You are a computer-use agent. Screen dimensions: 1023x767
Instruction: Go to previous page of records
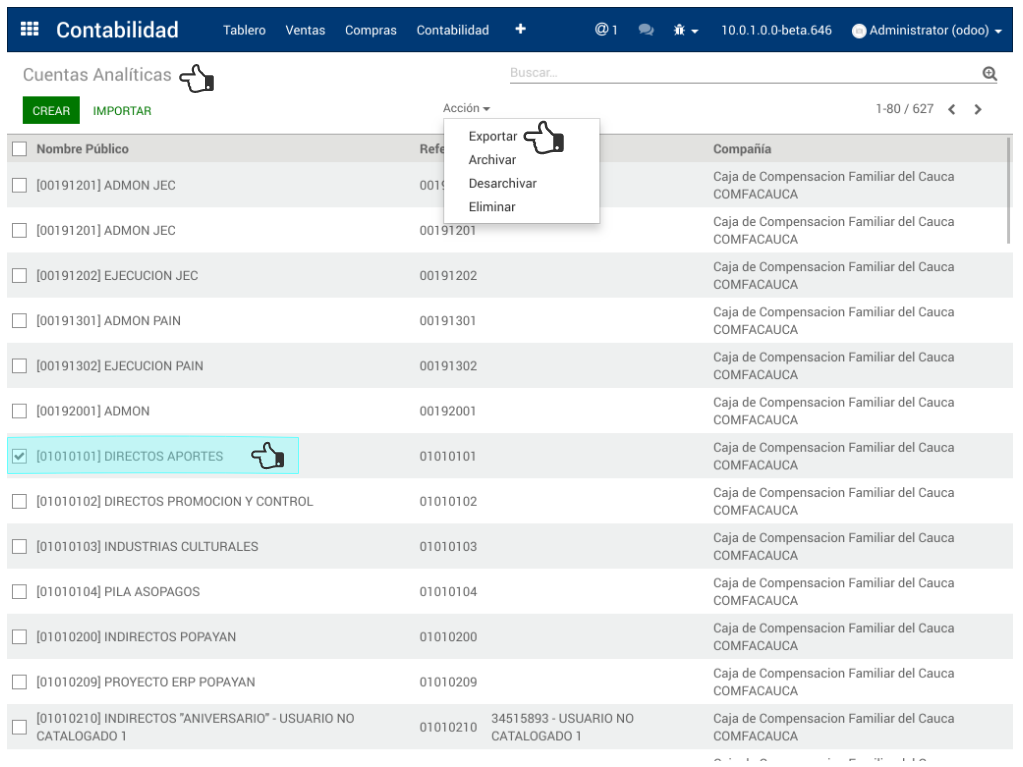[x=952, y=110]
